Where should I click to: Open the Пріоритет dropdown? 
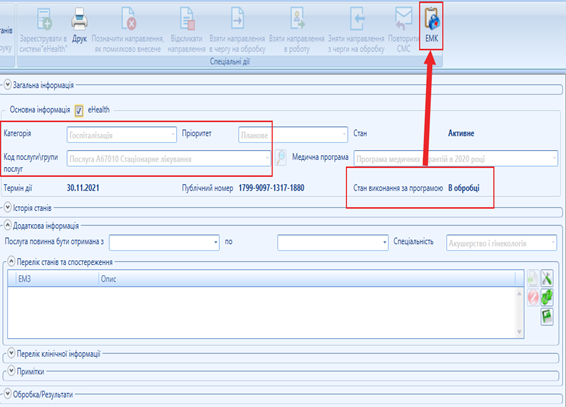click(293, 135)
